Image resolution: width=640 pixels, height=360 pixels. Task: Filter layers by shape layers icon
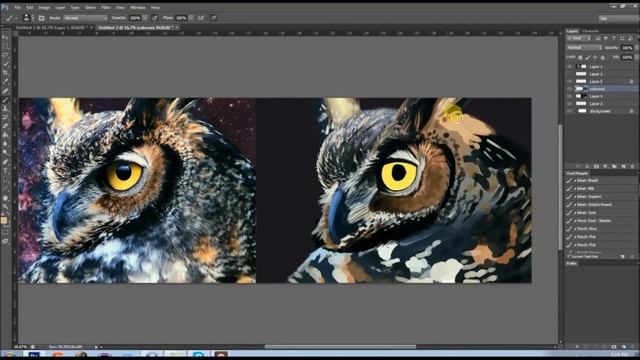[x=622, y=38]
